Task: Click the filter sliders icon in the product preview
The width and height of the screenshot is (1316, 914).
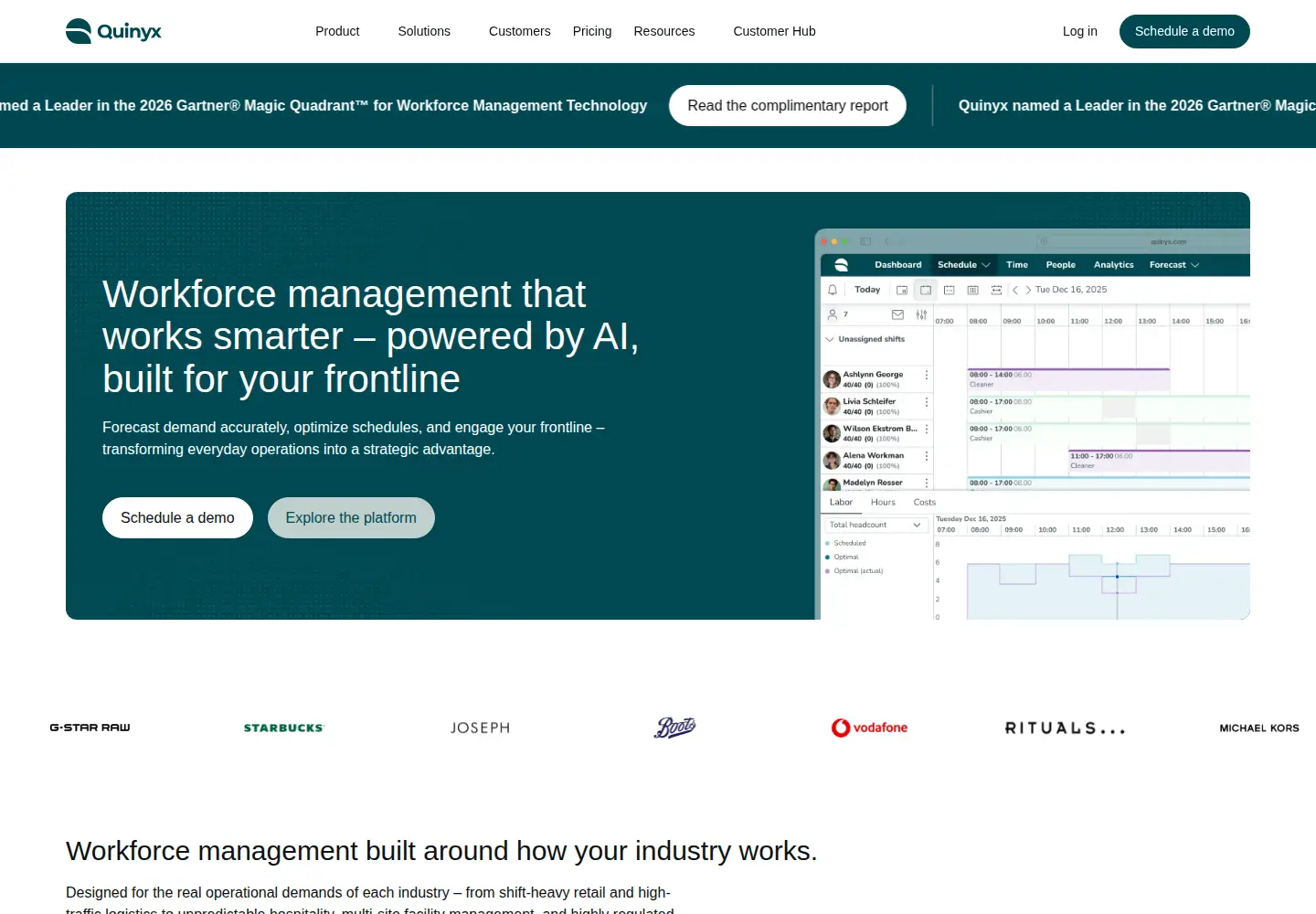Action: (921, 314)
